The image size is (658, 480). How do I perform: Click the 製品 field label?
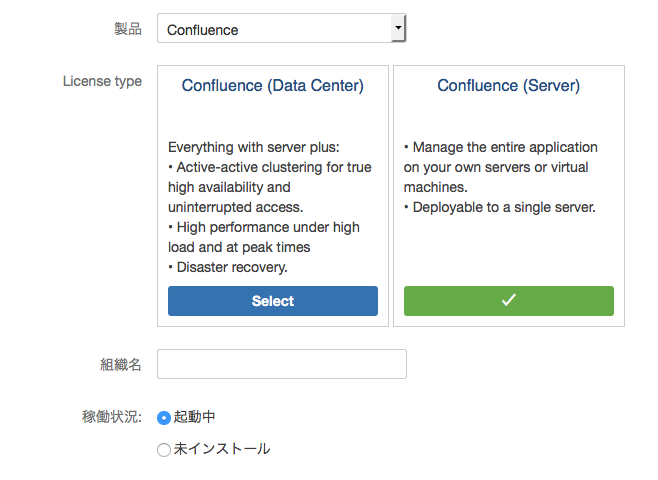pos(128,29)
